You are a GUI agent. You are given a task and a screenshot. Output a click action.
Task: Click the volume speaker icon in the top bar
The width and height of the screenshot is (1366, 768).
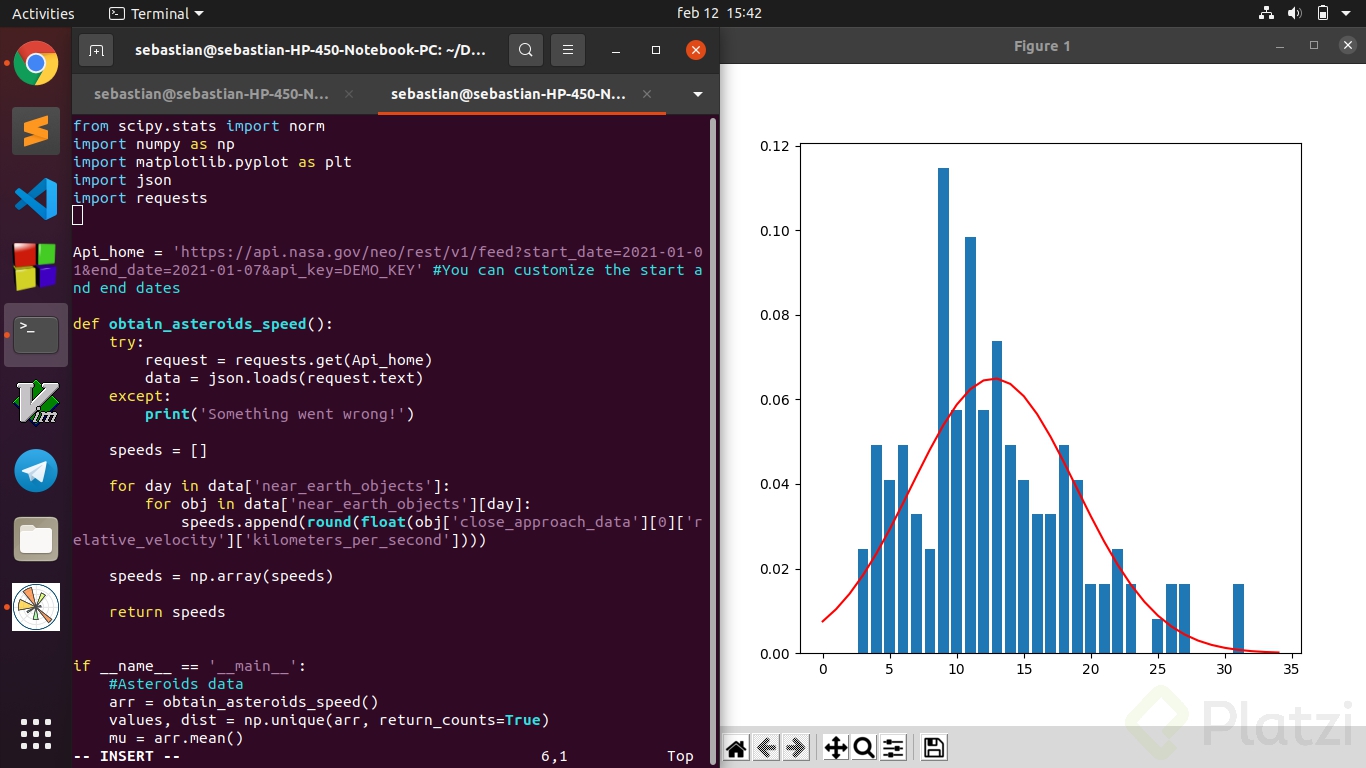[x=1294, y=13]
